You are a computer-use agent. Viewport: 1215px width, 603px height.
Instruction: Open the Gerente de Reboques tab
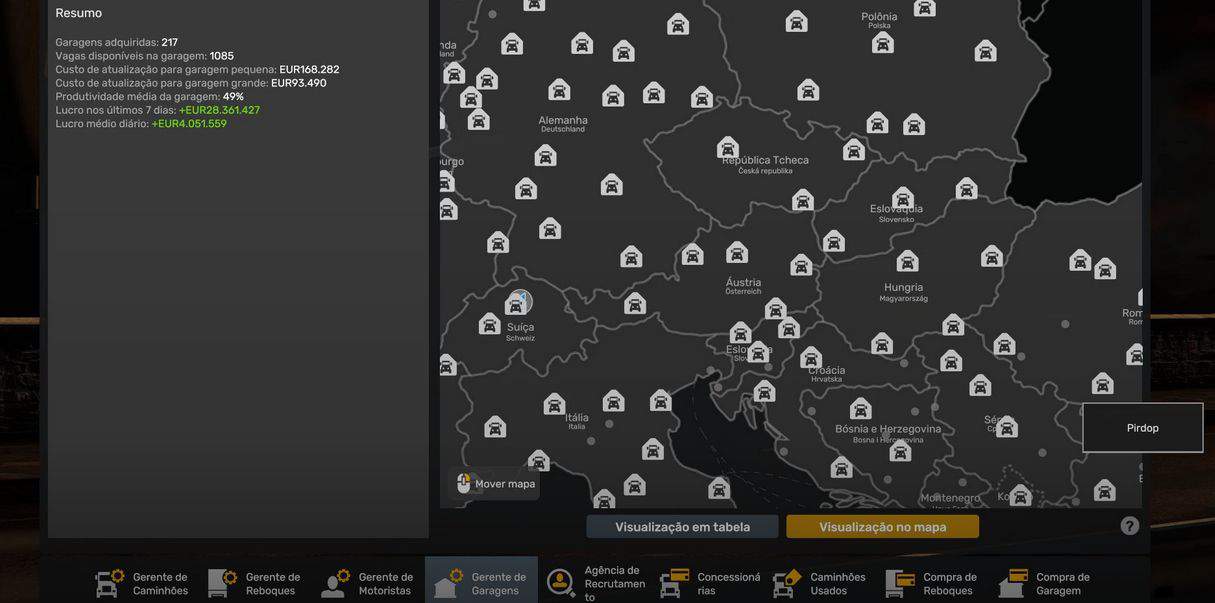254,583
